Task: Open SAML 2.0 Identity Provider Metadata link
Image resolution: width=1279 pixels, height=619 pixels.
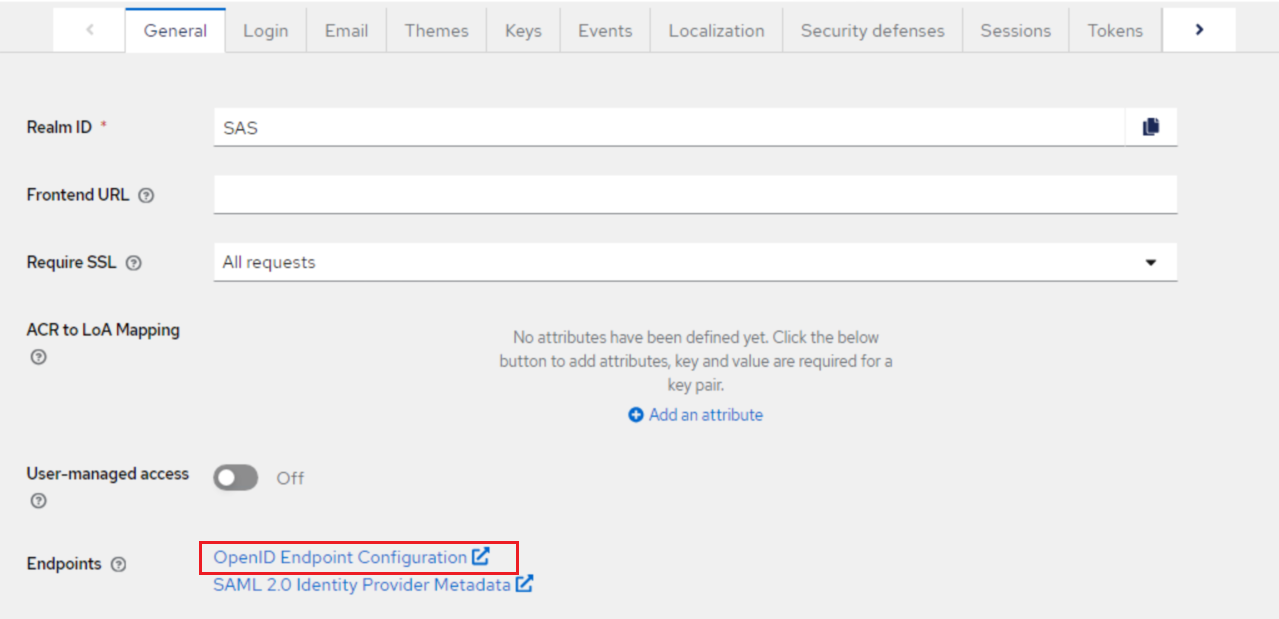Action: (x=362, y=585)
